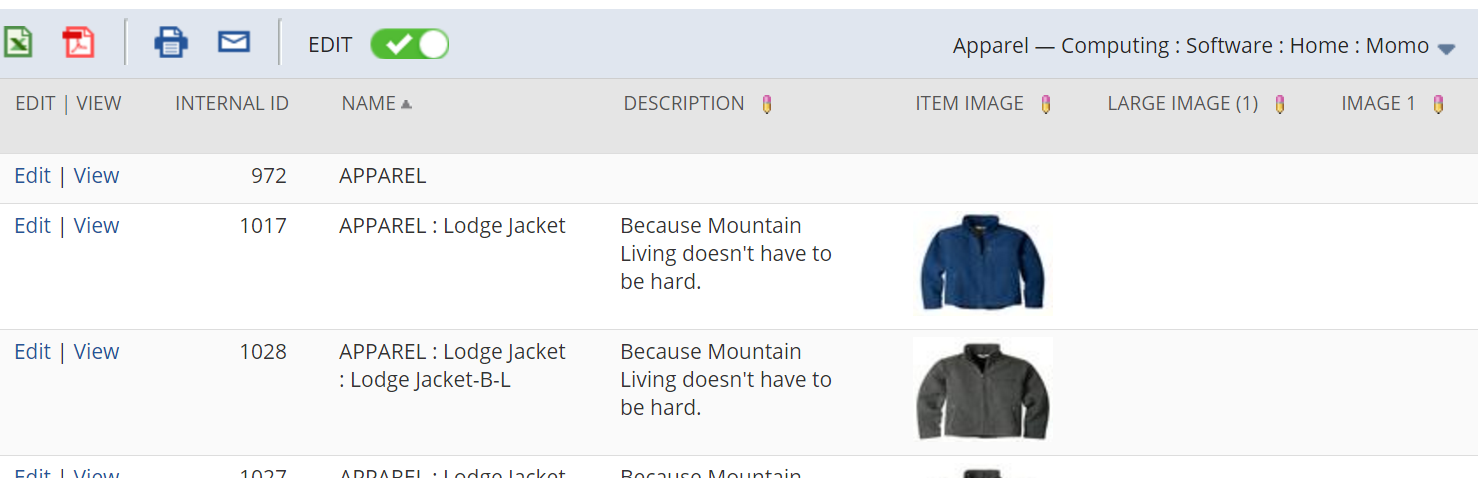Edit the Lodge Jacket-B-L item 1028
The width and height of the screenshot is (1478, 478).
click(32, 352)
